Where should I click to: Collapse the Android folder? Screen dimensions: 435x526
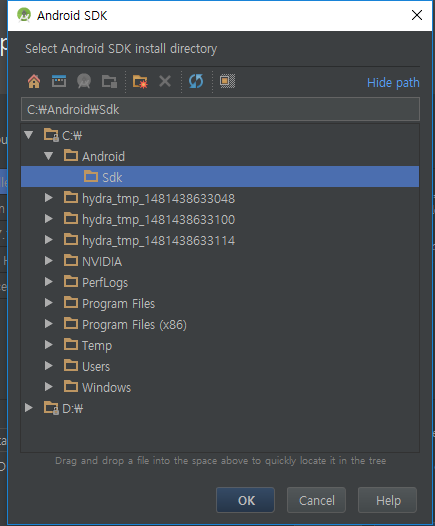[49, 156]
